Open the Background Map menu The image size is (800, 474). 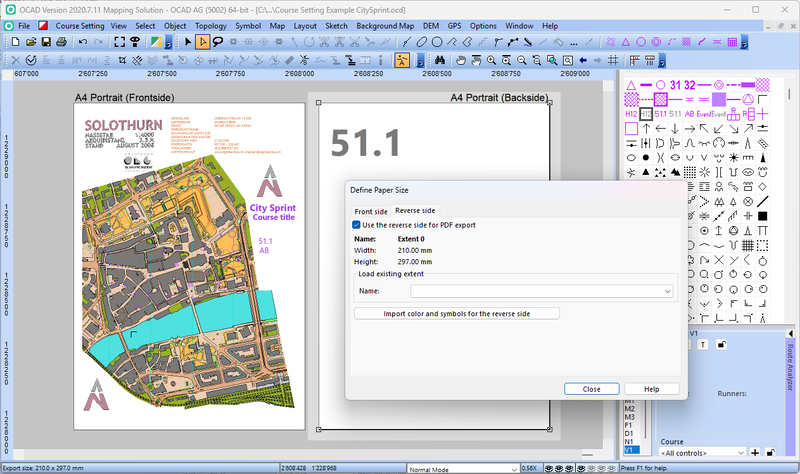click(385, 26)
